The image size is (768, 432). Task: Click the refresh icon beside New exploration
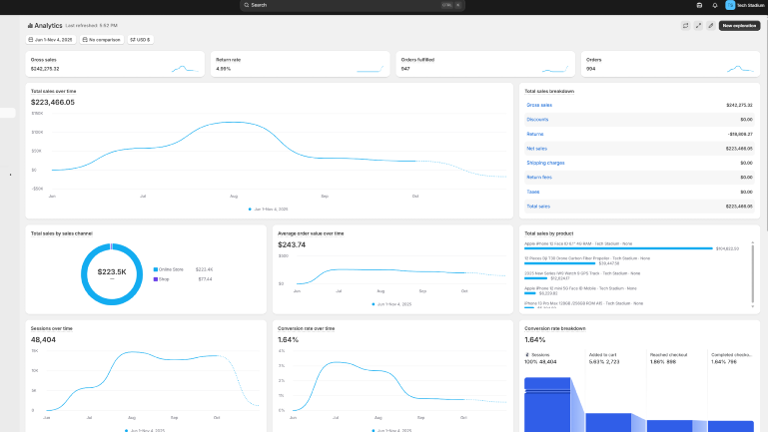pos(685,25)
